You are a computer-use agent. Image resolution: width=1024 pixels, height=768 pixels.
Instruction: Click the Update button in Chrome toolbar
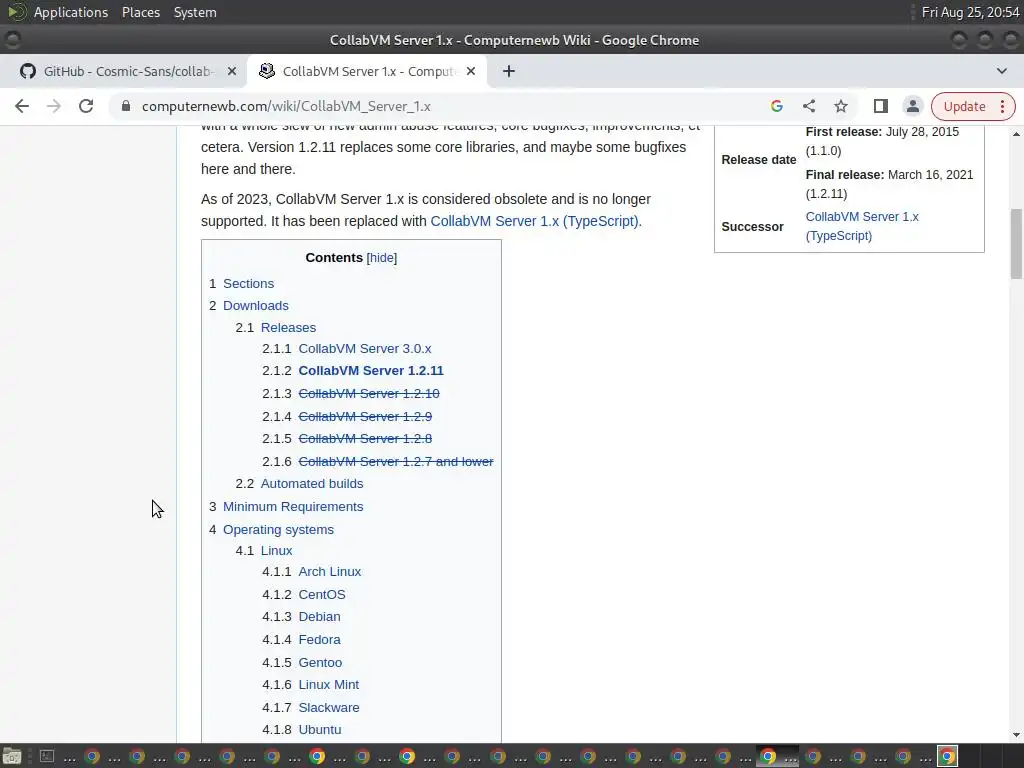click(964, 106)
